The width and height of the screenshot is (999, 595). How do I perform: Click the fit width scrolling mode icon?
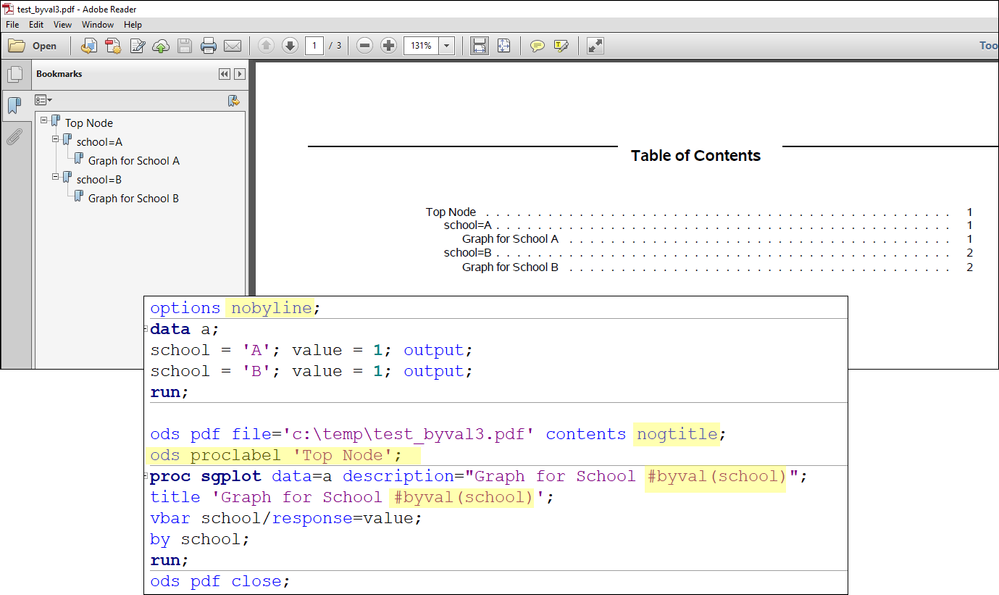tap(479, 46)
